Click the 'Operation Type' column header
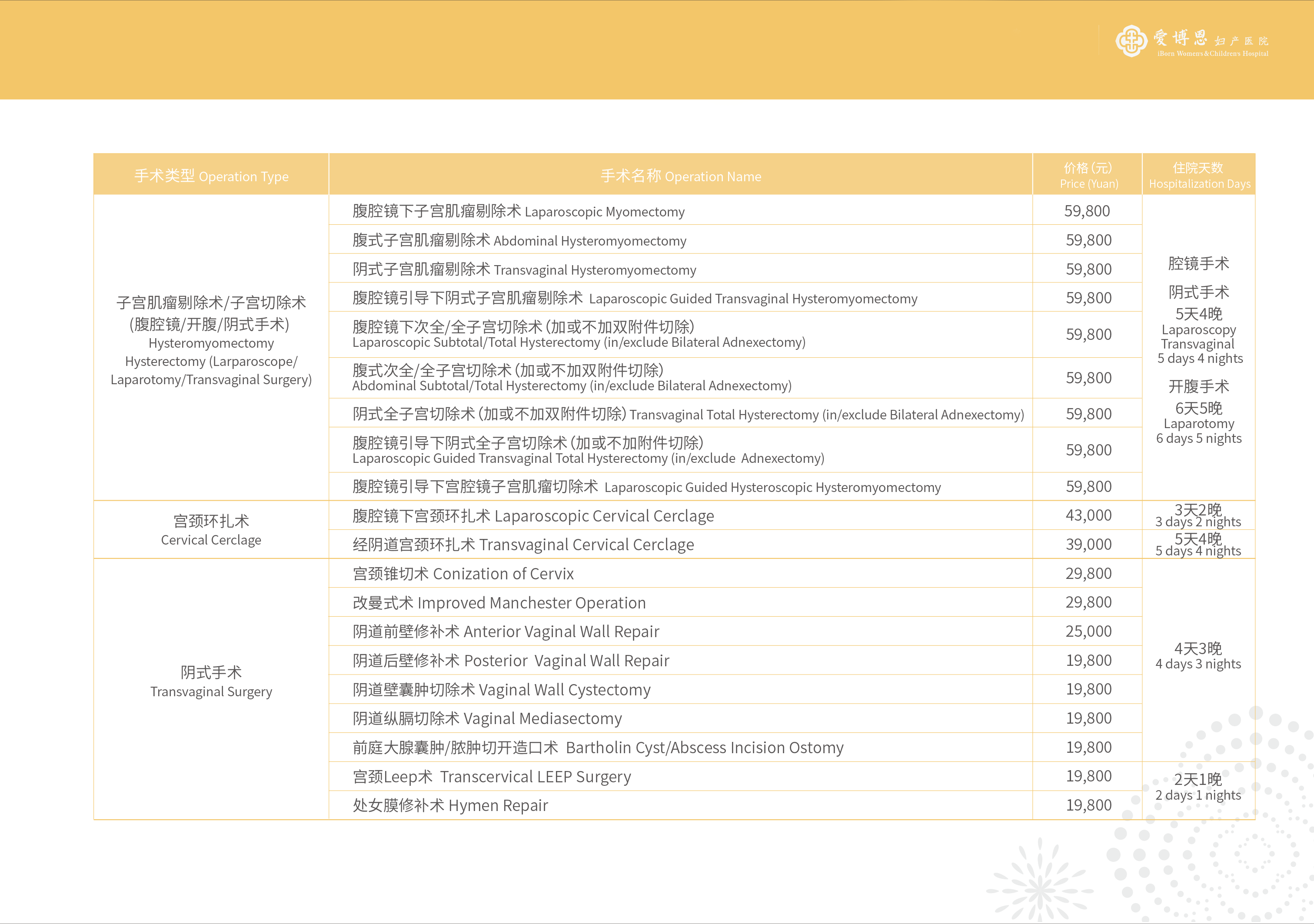 [x=211, y=175]
